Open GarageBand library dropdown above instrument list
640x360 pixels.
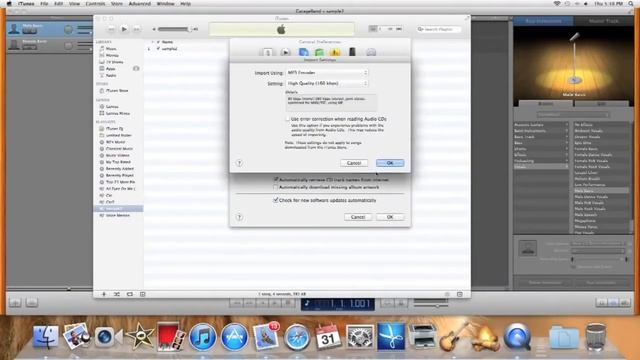tap(573, 115)
